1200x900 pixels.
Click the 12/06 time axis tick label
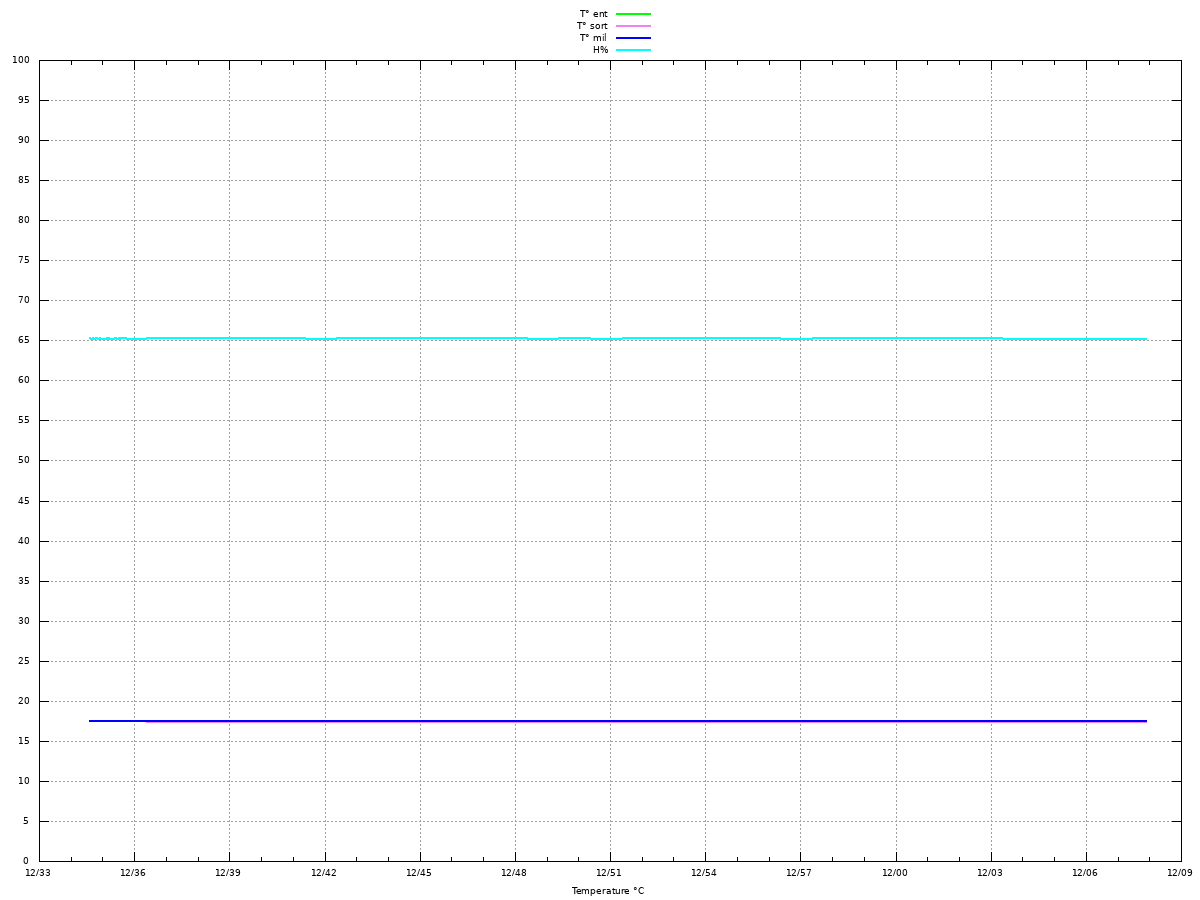click(1085, 873)
